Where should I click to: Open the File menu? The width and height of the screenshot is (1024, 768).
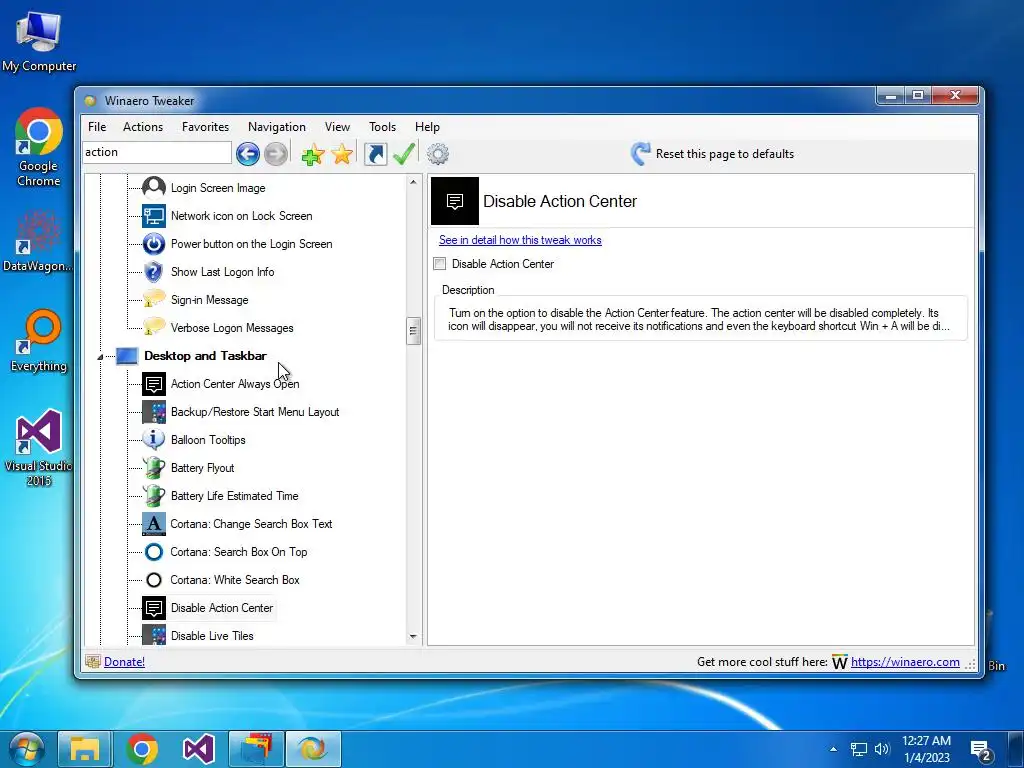(x=97, y=127)
